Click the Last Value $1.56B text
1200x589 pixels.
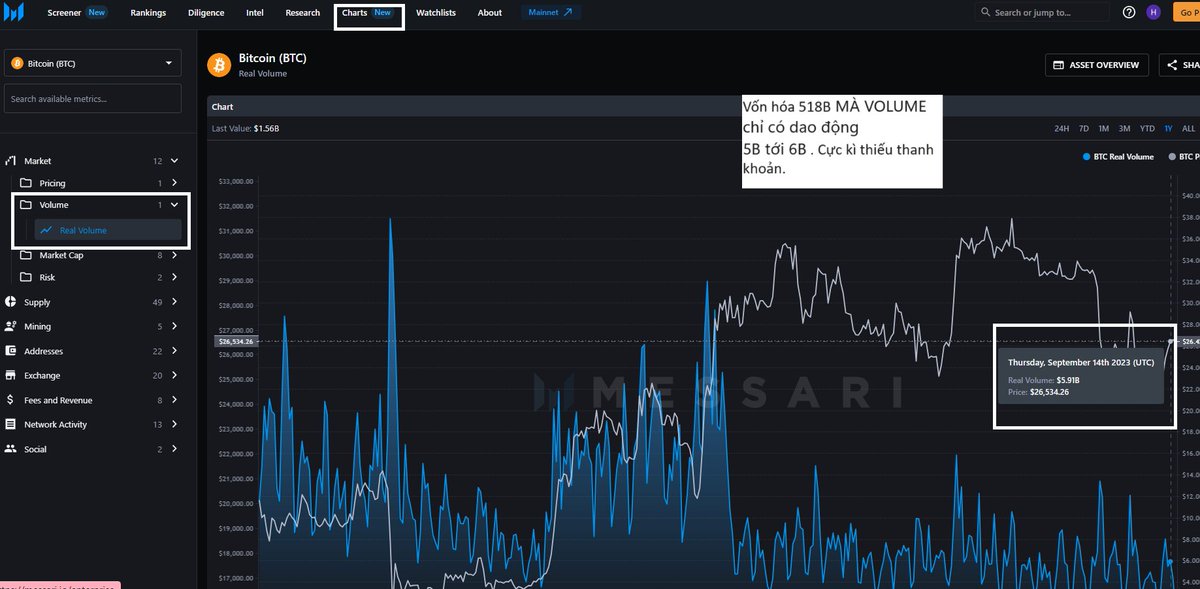point(245,128)
